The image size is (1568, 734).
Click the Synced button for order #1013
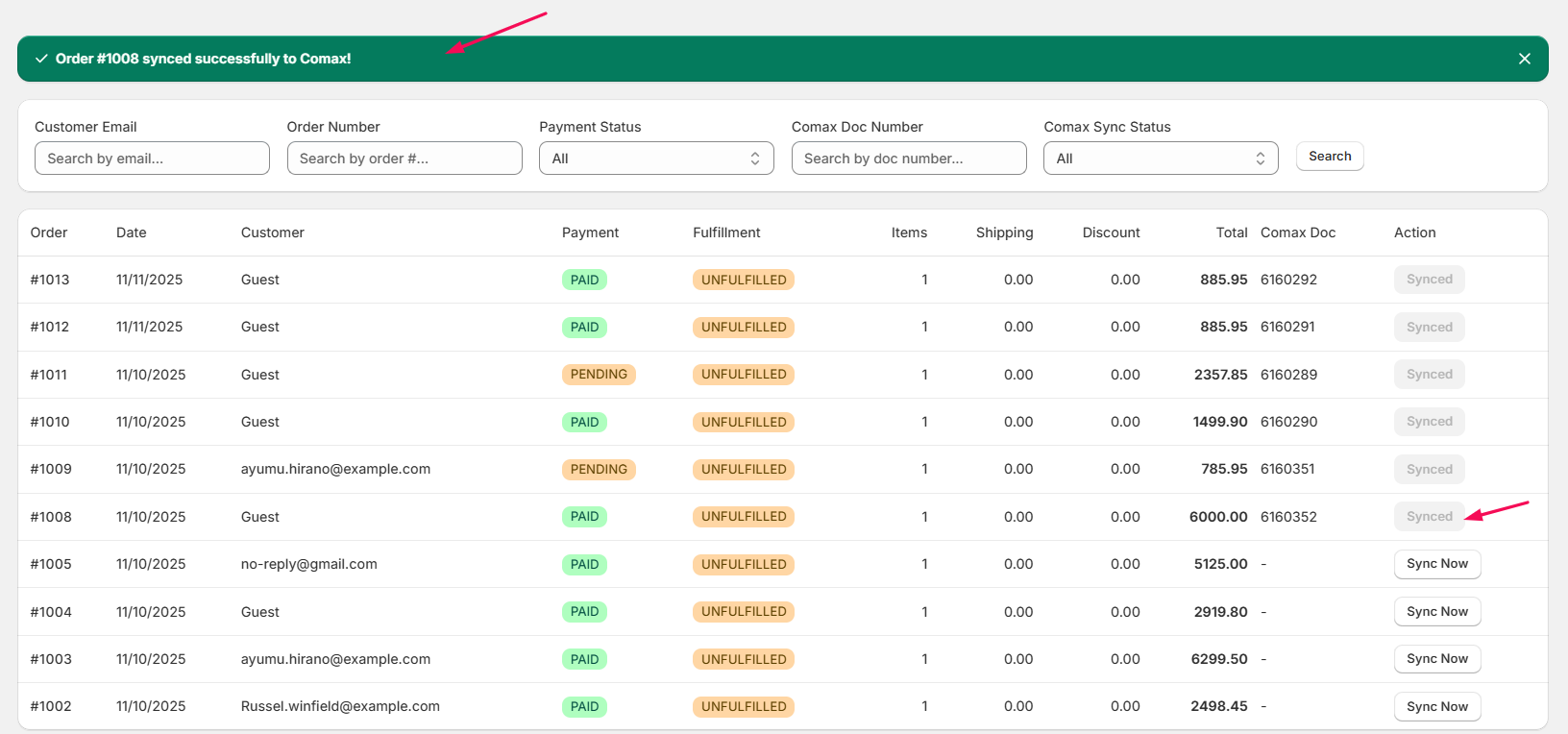tap(1429, 280)
